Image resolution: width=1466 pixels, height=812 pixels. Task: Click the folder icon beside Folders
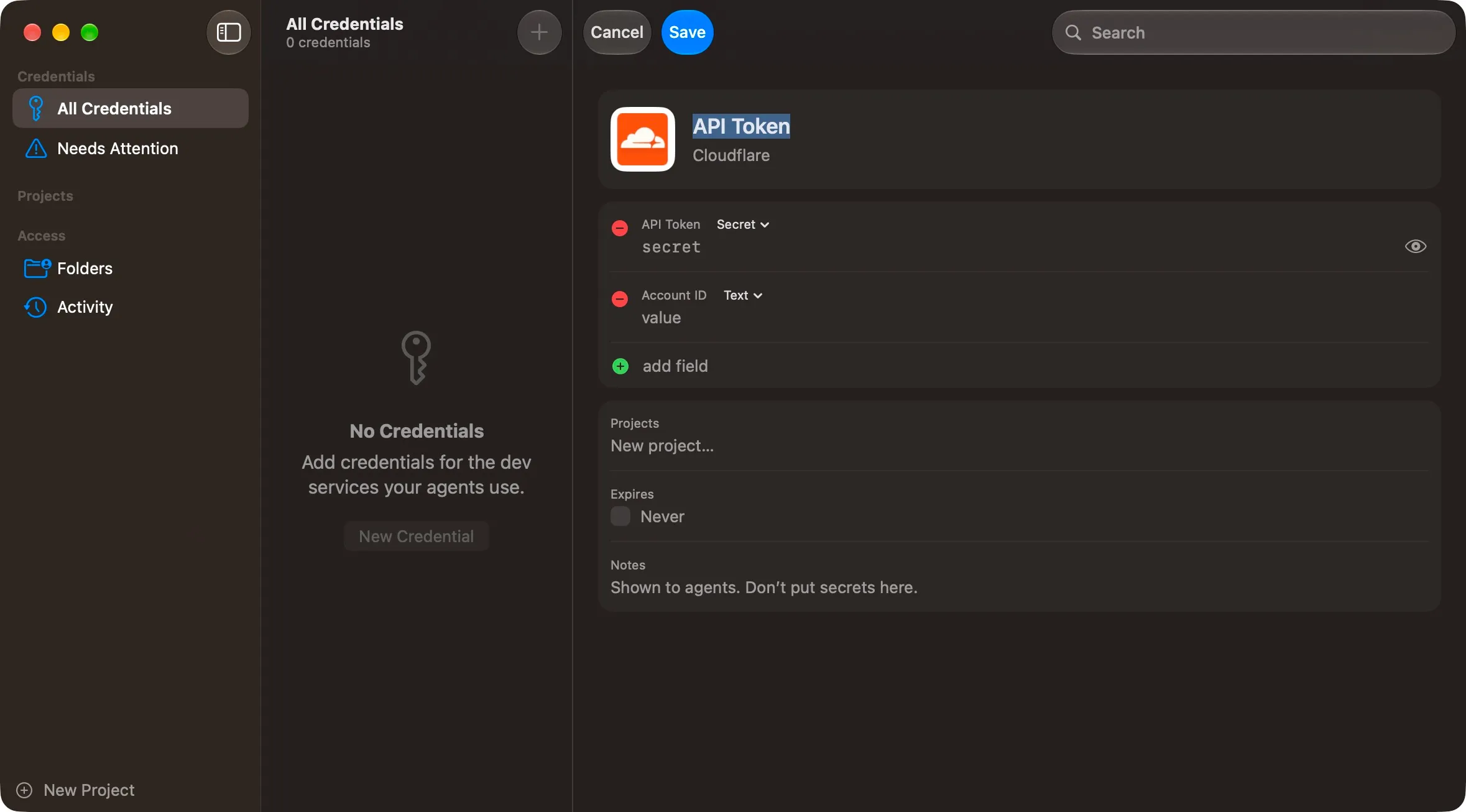pos(37,269)
